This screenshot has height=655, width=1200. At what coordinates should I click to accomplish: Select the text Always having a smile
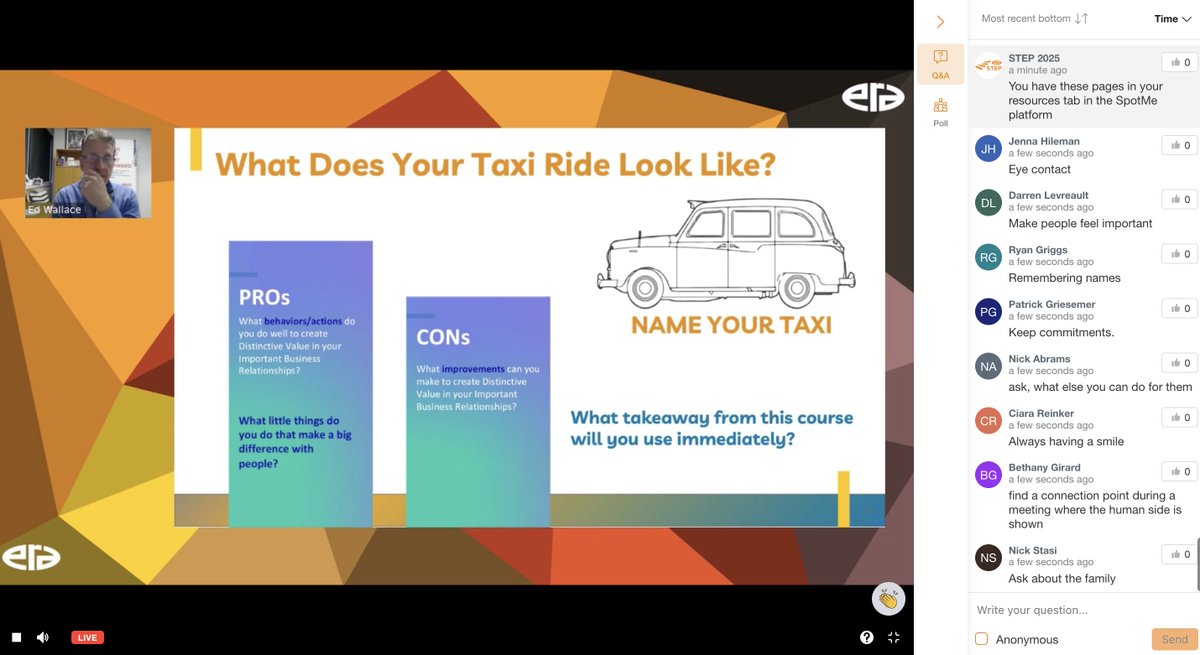(1066, 441)
